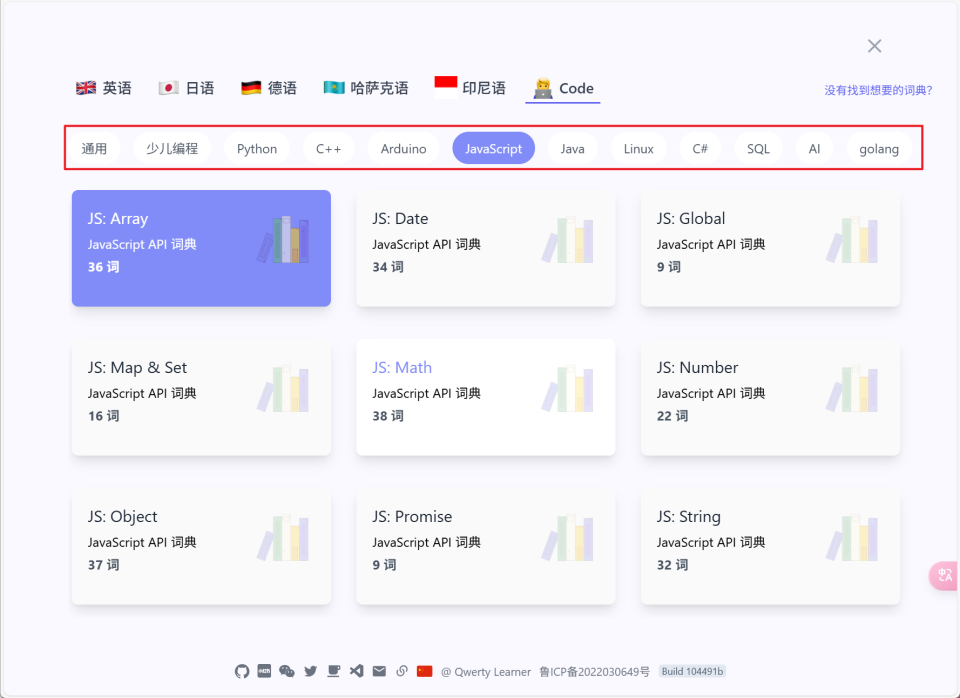The height and width of the screenshot is (698, 960).
Task: Click the WeChat icon in the footer
Action: [x=287, y=671]
